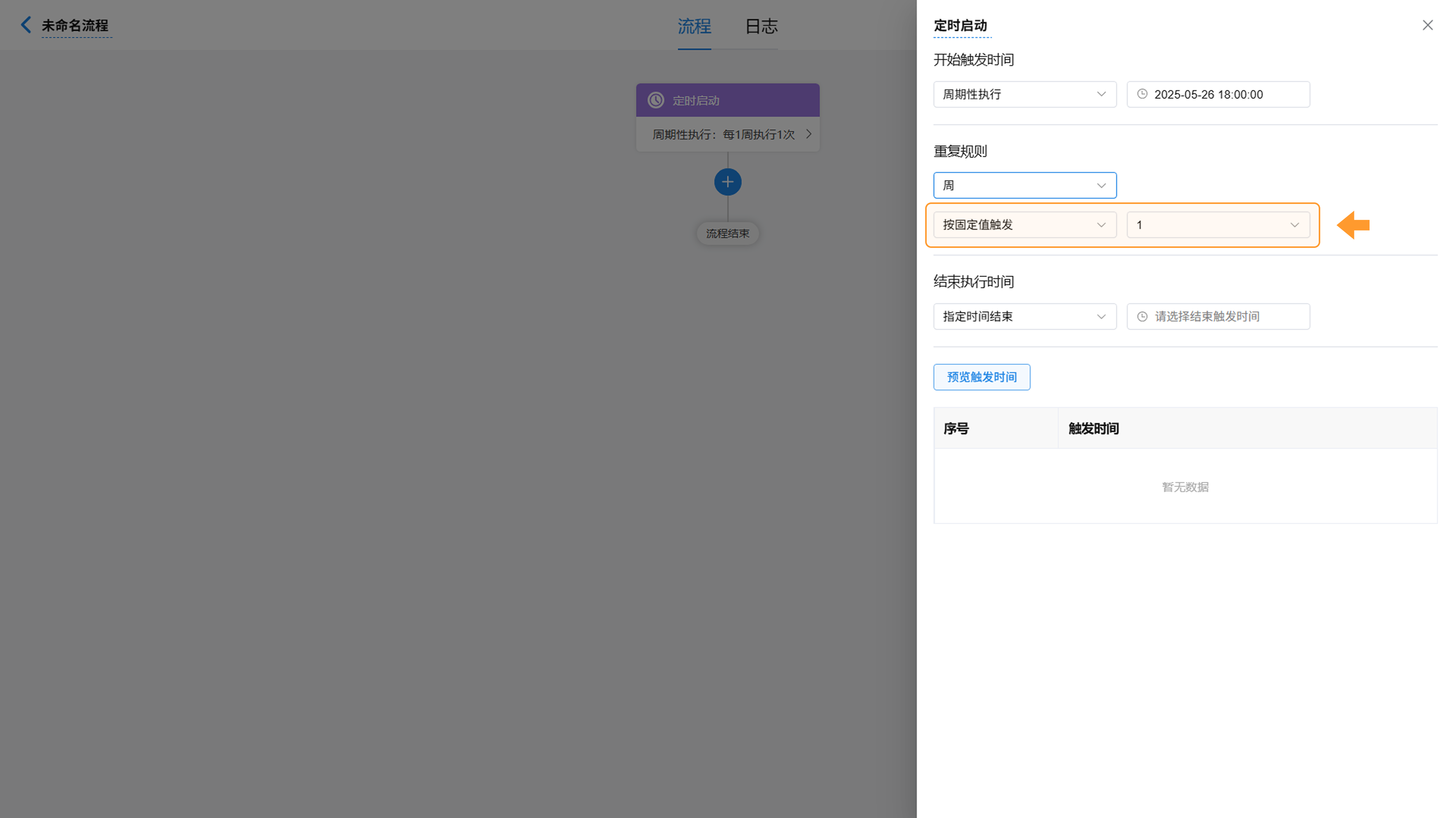Add a node with the blue plus button
Viewport: 1456px width, 818px height.
pyautogui.click(x=728, y=182)
